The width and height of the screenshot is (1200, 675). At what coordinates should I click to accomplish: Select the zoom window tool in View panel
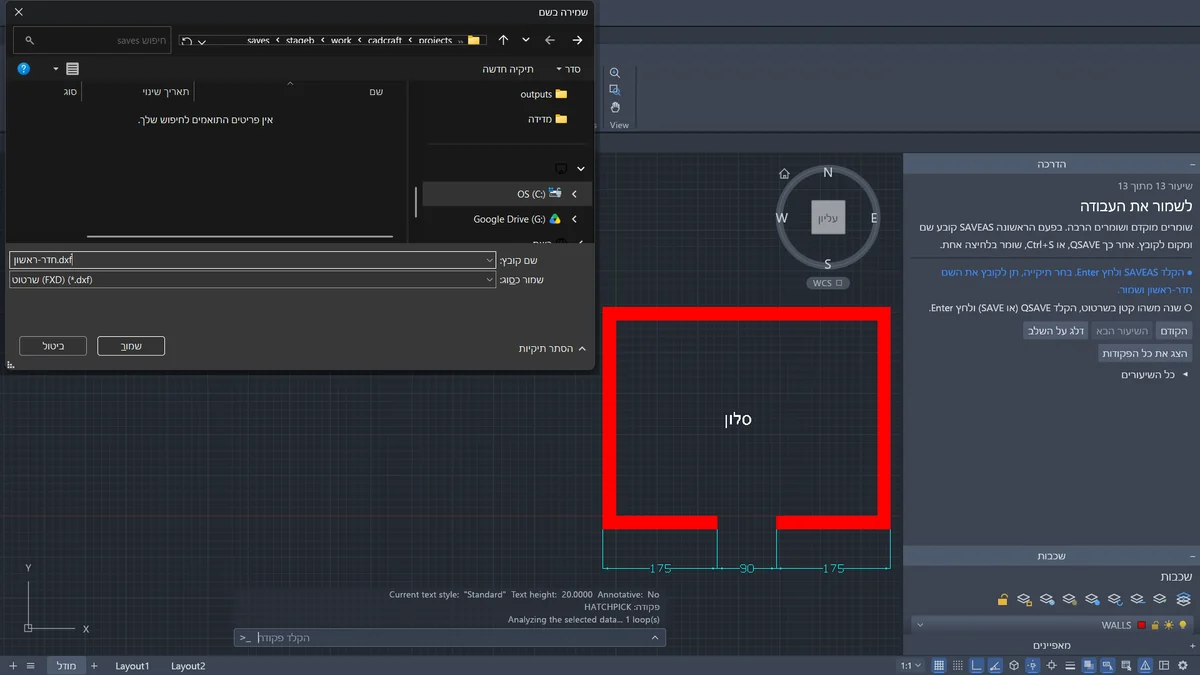point(615,90)
